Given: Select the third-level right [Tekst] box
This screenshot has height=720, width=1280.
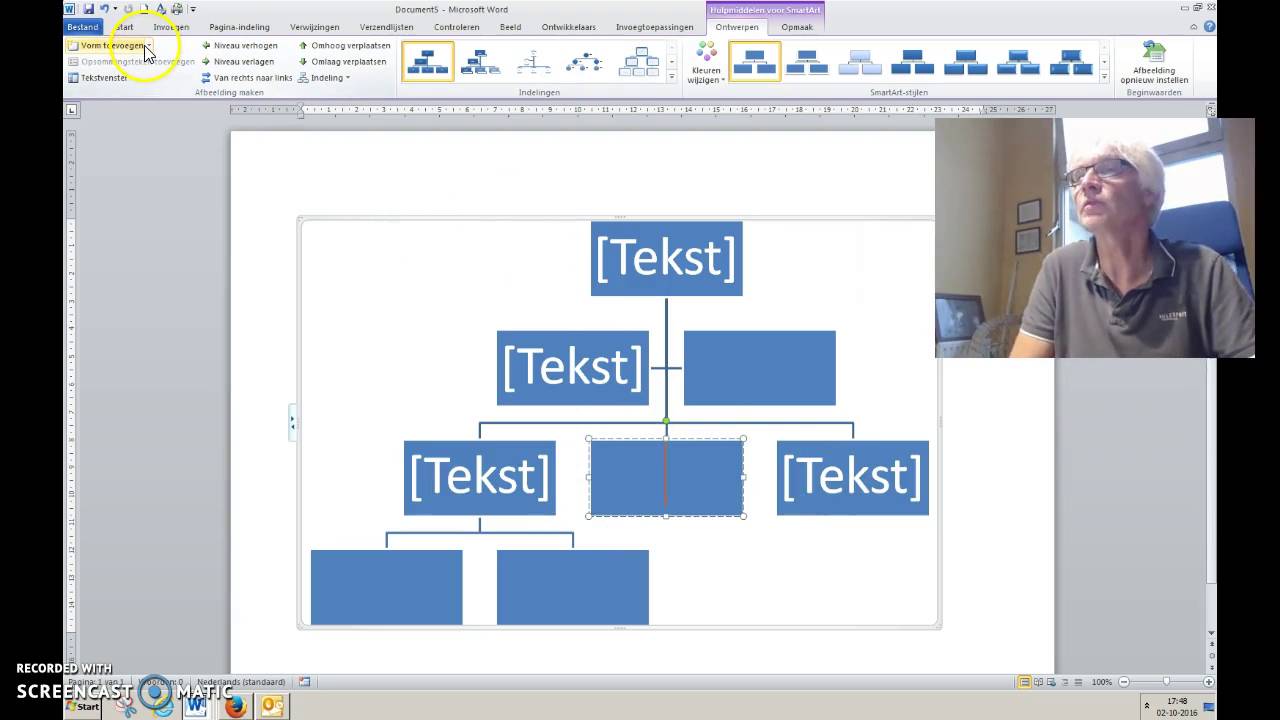Looking at the screenshot, I should tap(853, 478).
